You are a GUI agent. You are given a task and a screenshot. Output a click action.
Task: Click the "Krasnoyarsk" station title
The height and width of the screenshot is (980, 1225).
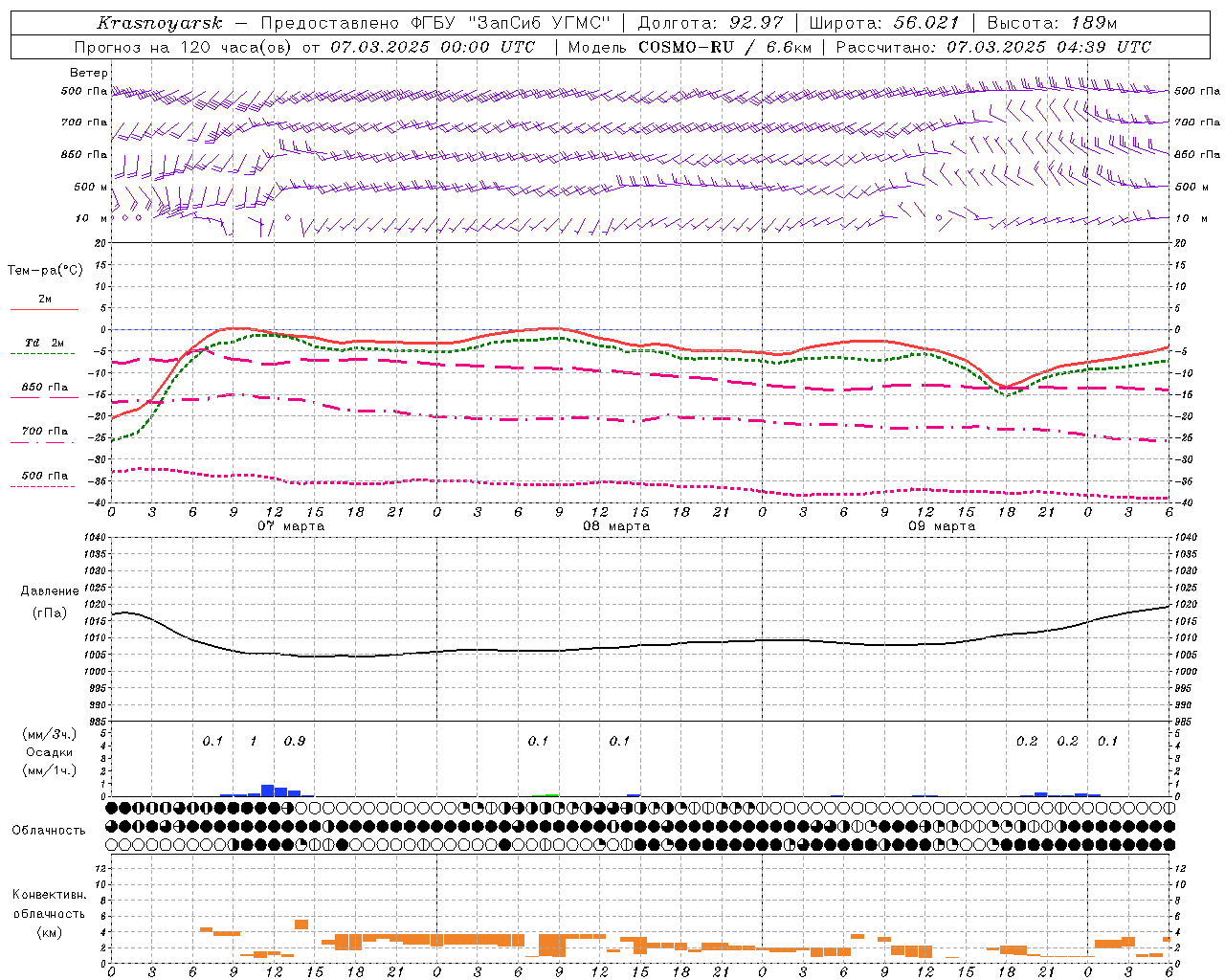point(160,23)
